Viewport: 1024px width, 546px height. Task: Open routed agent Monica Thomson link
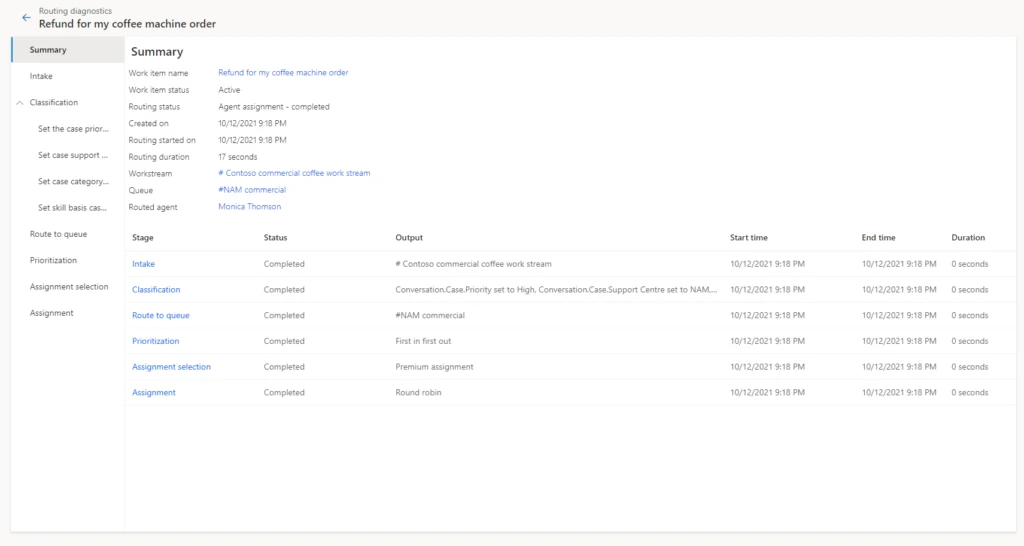tap(250, 207)
